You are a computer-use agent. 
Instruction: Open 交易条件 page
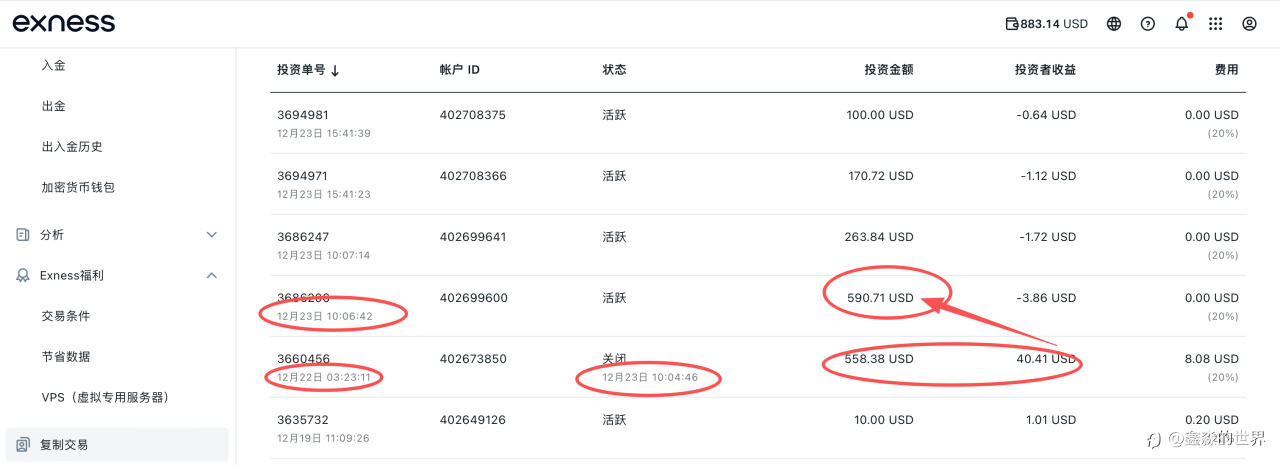click(x=66, y=316)
